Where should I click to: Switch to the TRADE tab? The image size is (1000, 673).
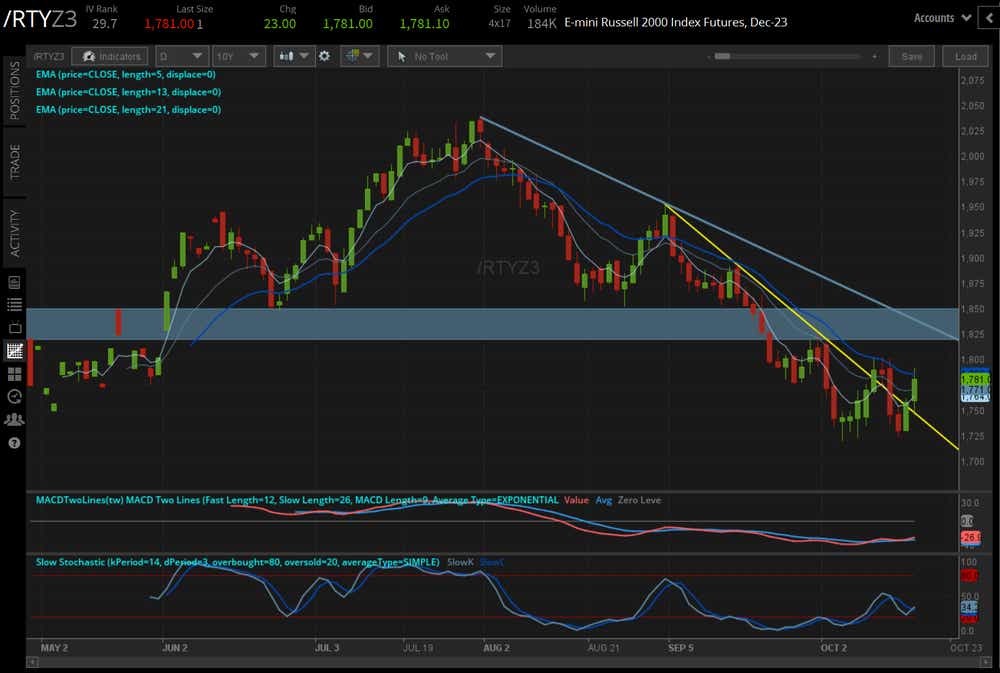(x=13, y=160)
